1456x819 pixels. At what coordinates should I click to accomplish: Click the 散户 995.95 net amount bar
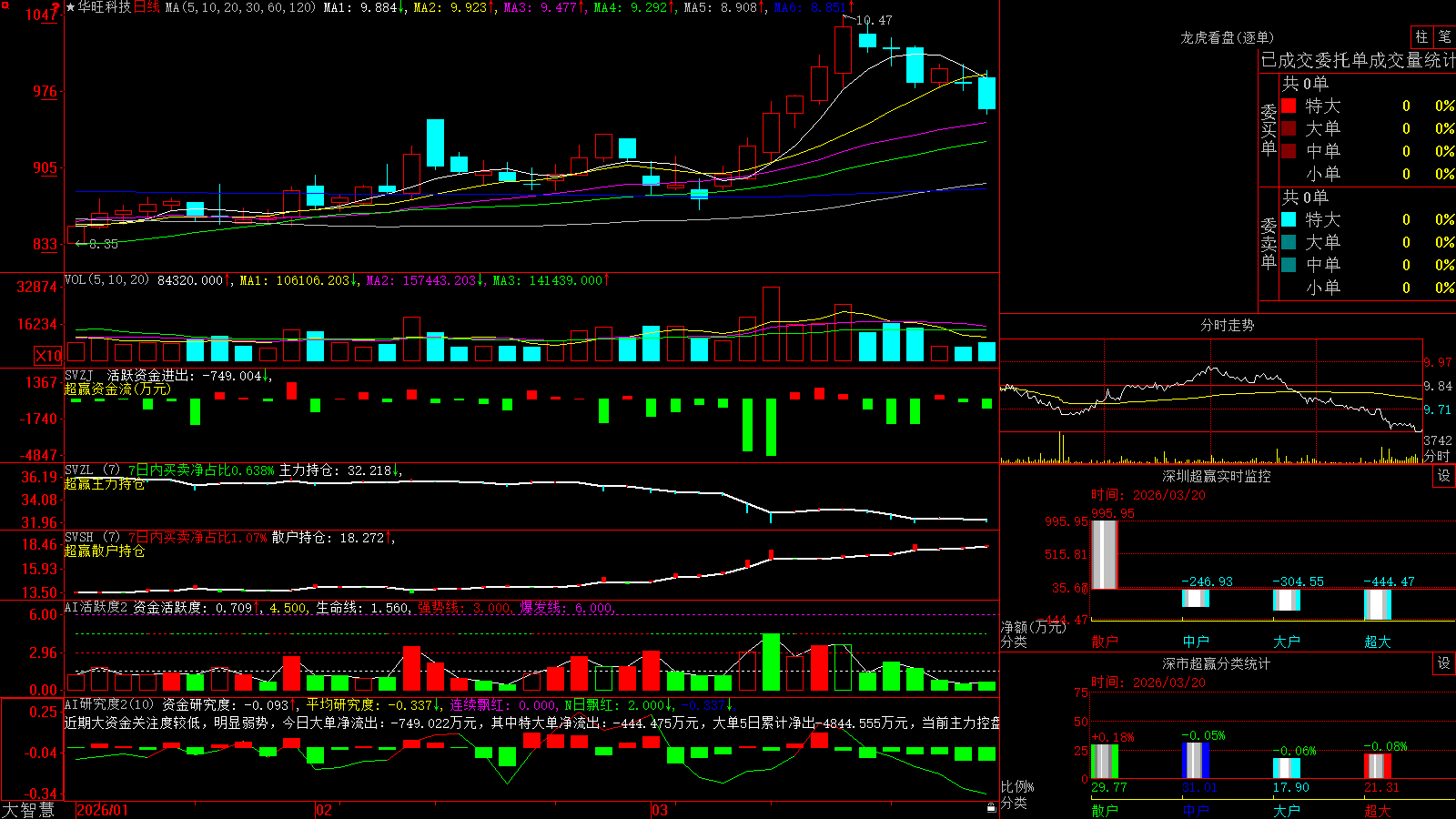click(1105, 554)
